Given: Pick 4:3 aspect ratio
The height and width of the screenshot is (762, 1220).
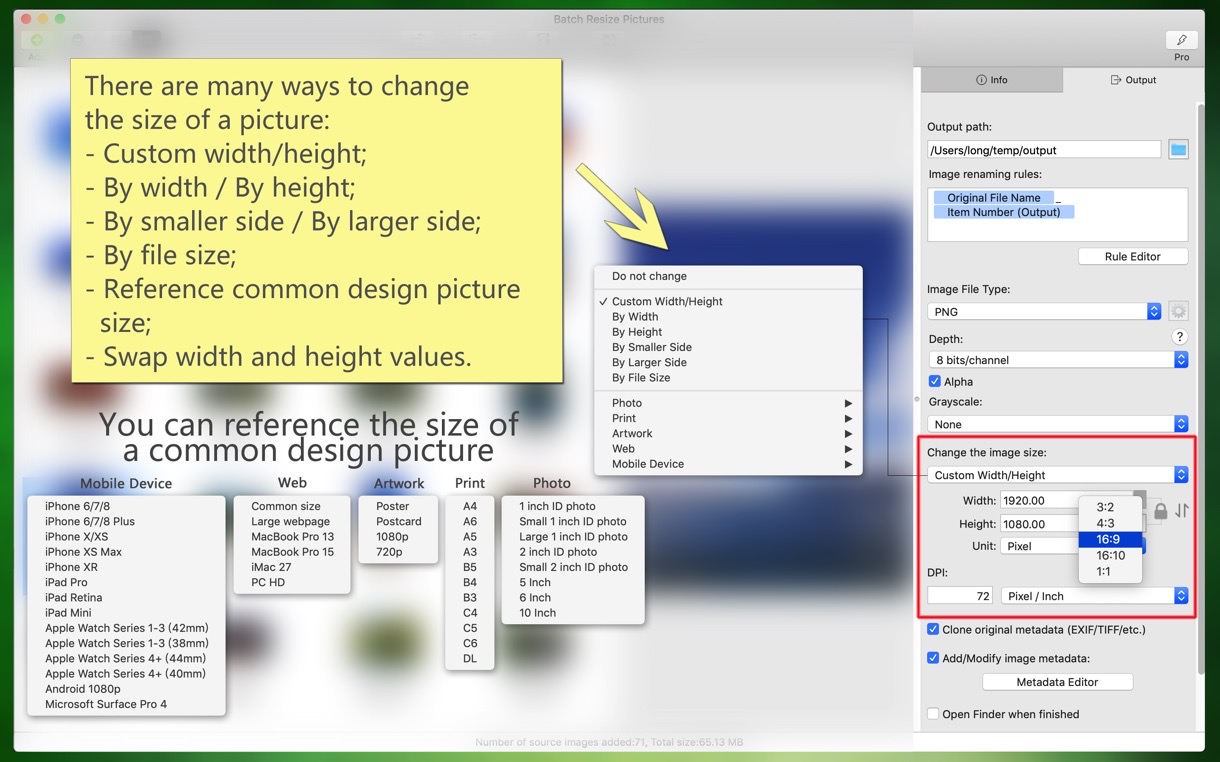Looking at the screenshot, I should tap(1110, 523).
